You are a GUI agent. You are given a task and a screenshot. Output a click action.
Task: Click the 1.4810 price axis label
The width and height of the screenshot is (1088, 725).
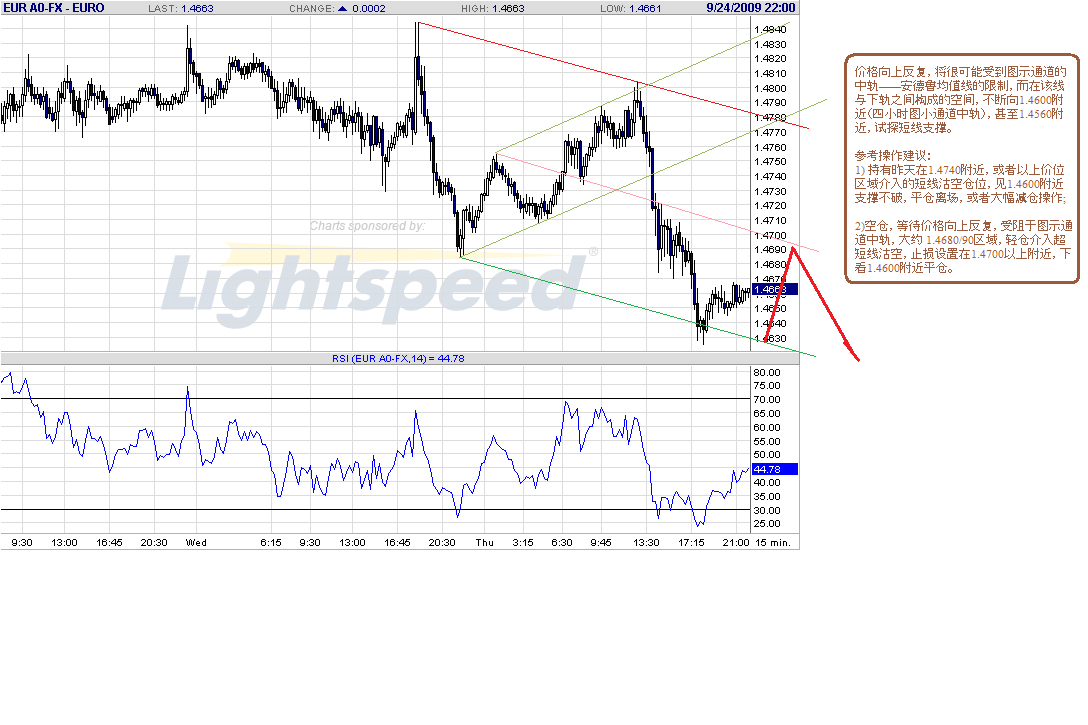click(x=770, y=74)
